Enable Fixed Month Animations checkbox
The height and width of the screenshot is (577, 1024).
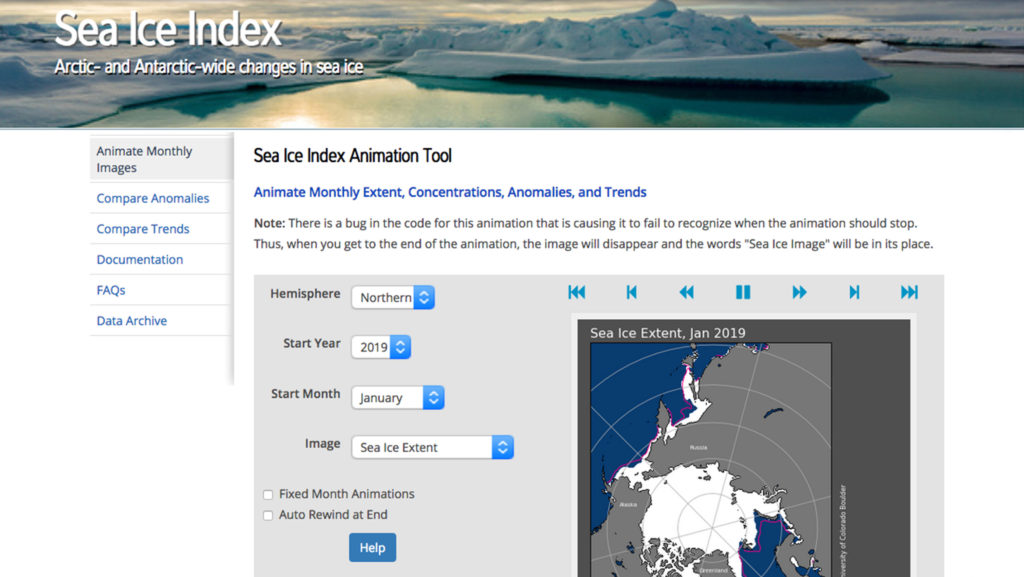pyautogui.click(x=268, y=495)
